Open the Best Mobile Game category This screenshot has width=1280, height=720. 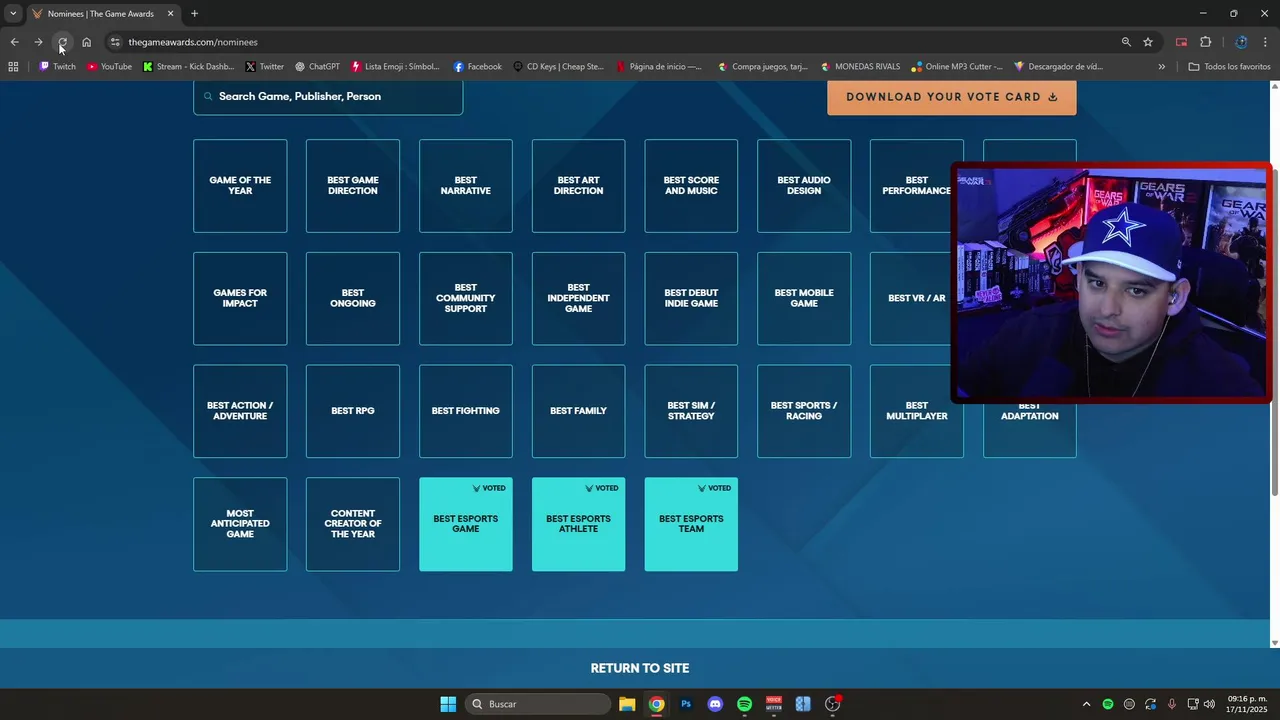pyautogui.click(x=804, y=299)
